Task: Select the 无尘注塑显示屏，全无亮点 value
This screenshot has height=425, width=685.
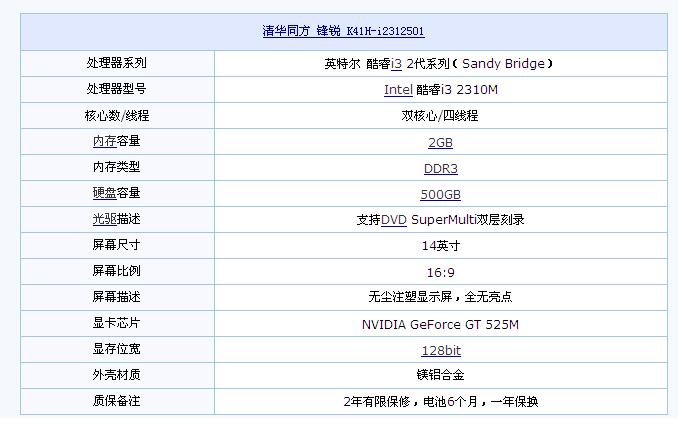Action: (440, 297)
